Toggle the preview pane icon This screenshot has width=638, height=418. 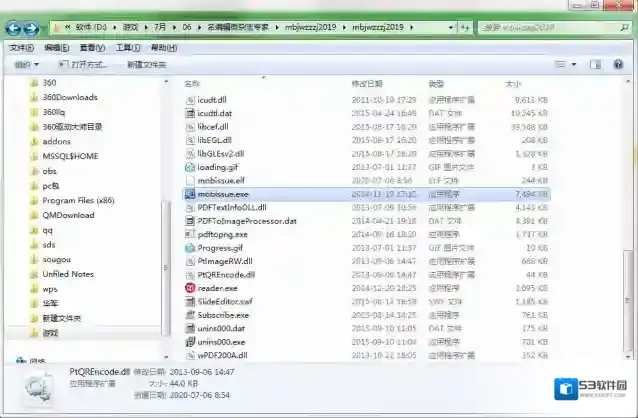click(596, 64)
